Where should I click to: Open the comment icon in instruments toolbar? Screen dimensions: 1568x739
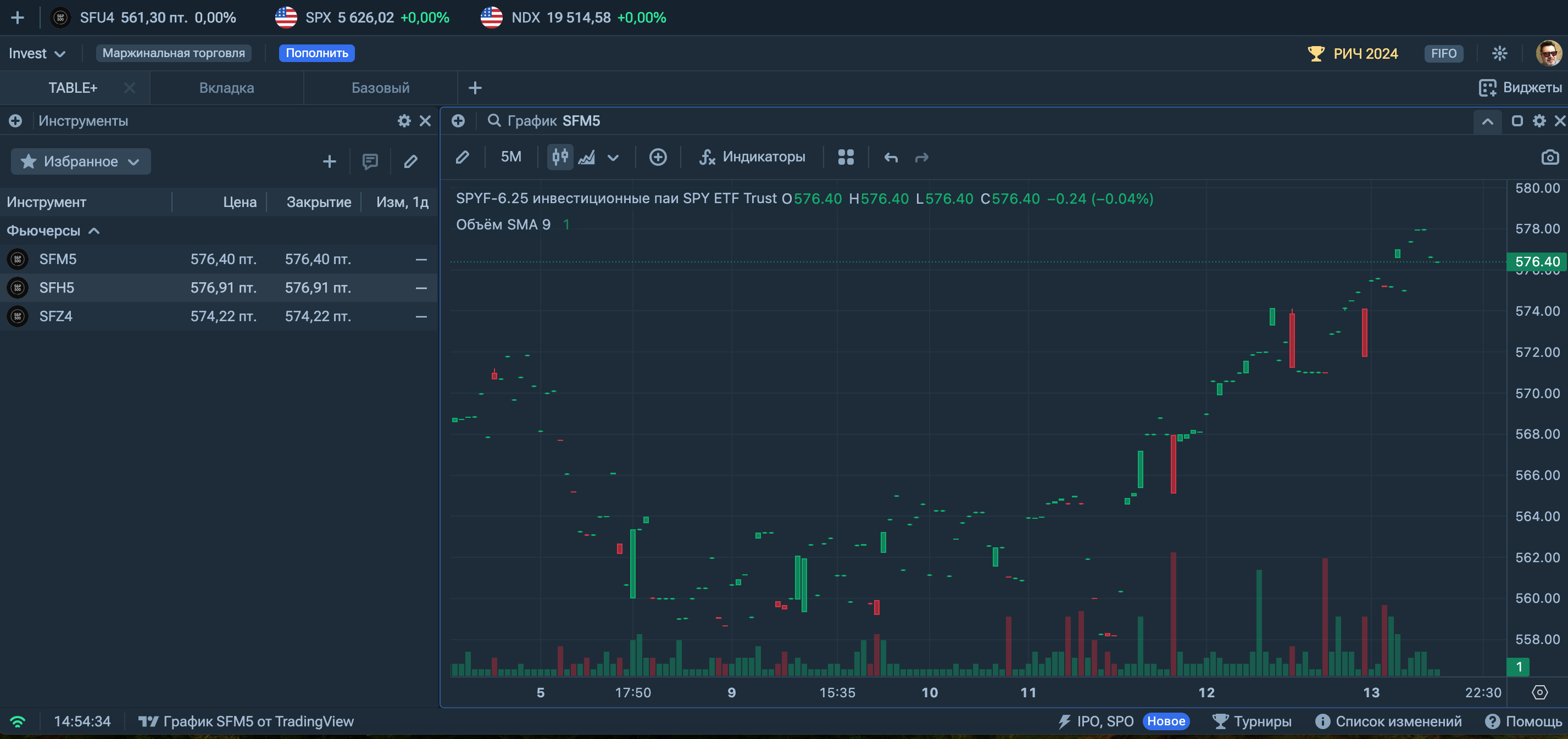[x=370, y=161]
